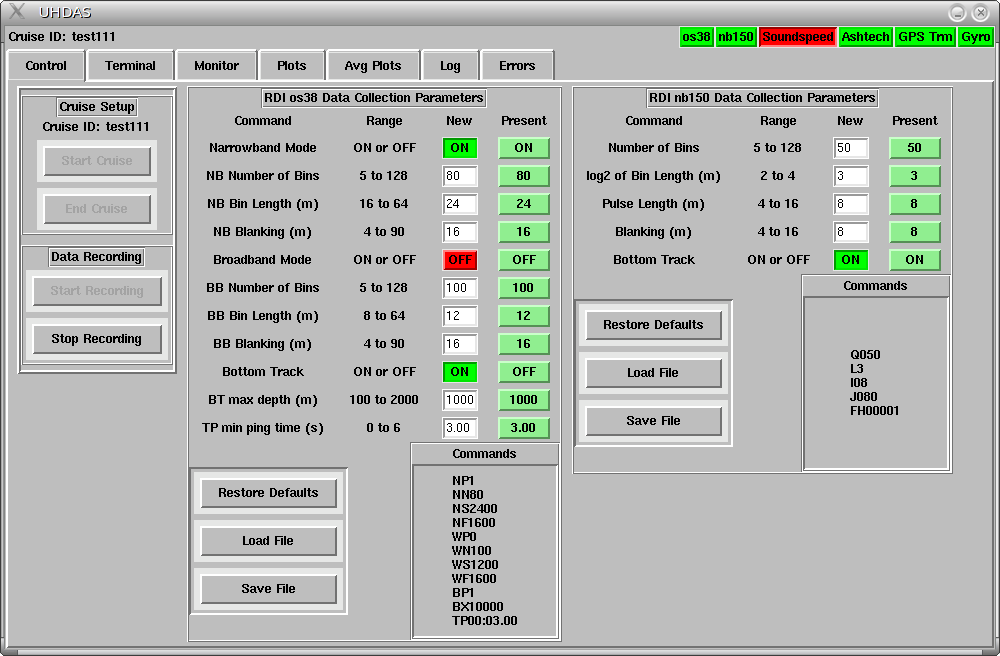This screenshot has width=1000, height=656.
Task: Edit the NB Number of Bins field
Action: coord(460,176)
